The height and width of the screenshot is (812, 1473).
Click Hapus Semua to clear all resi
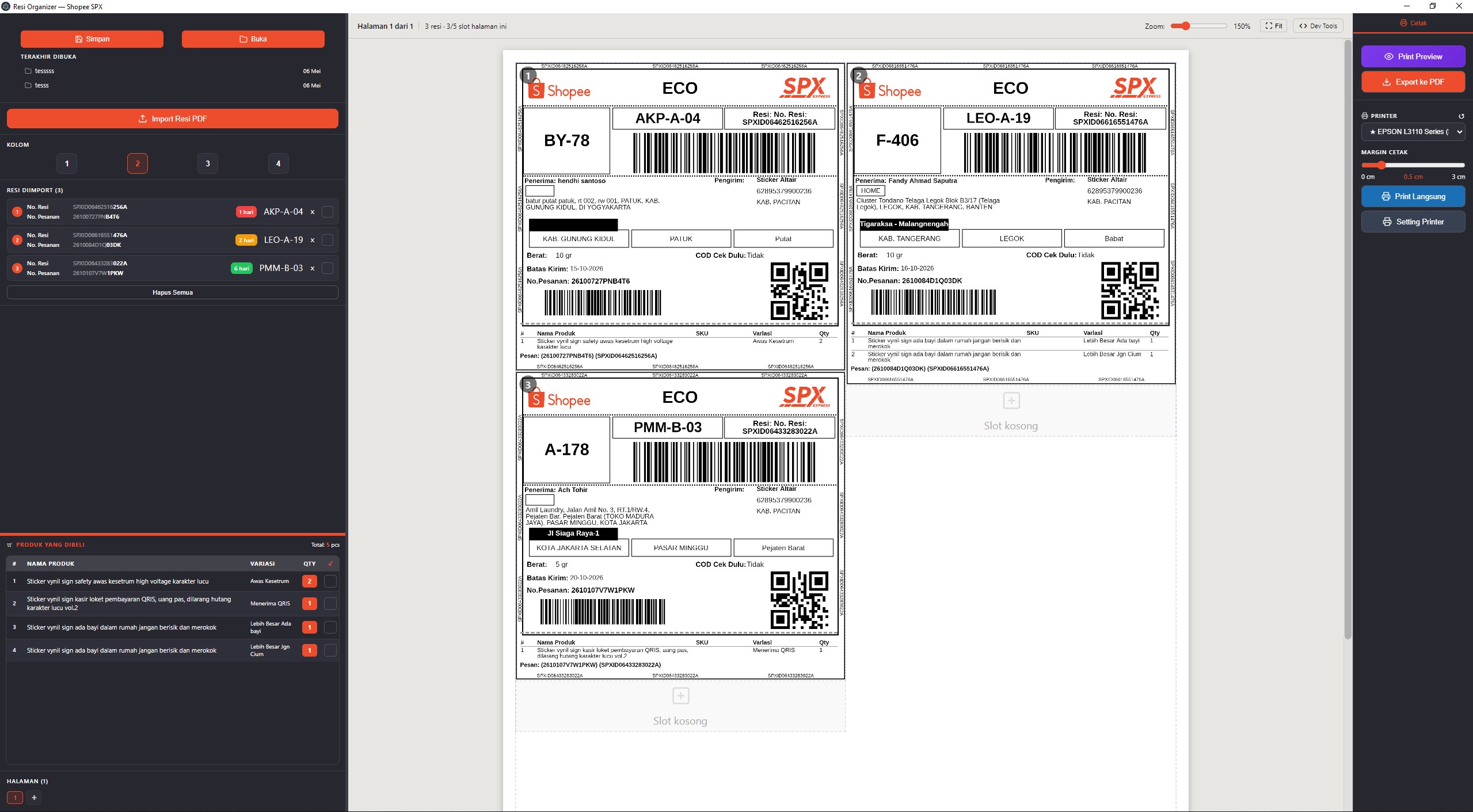(173, 292)
